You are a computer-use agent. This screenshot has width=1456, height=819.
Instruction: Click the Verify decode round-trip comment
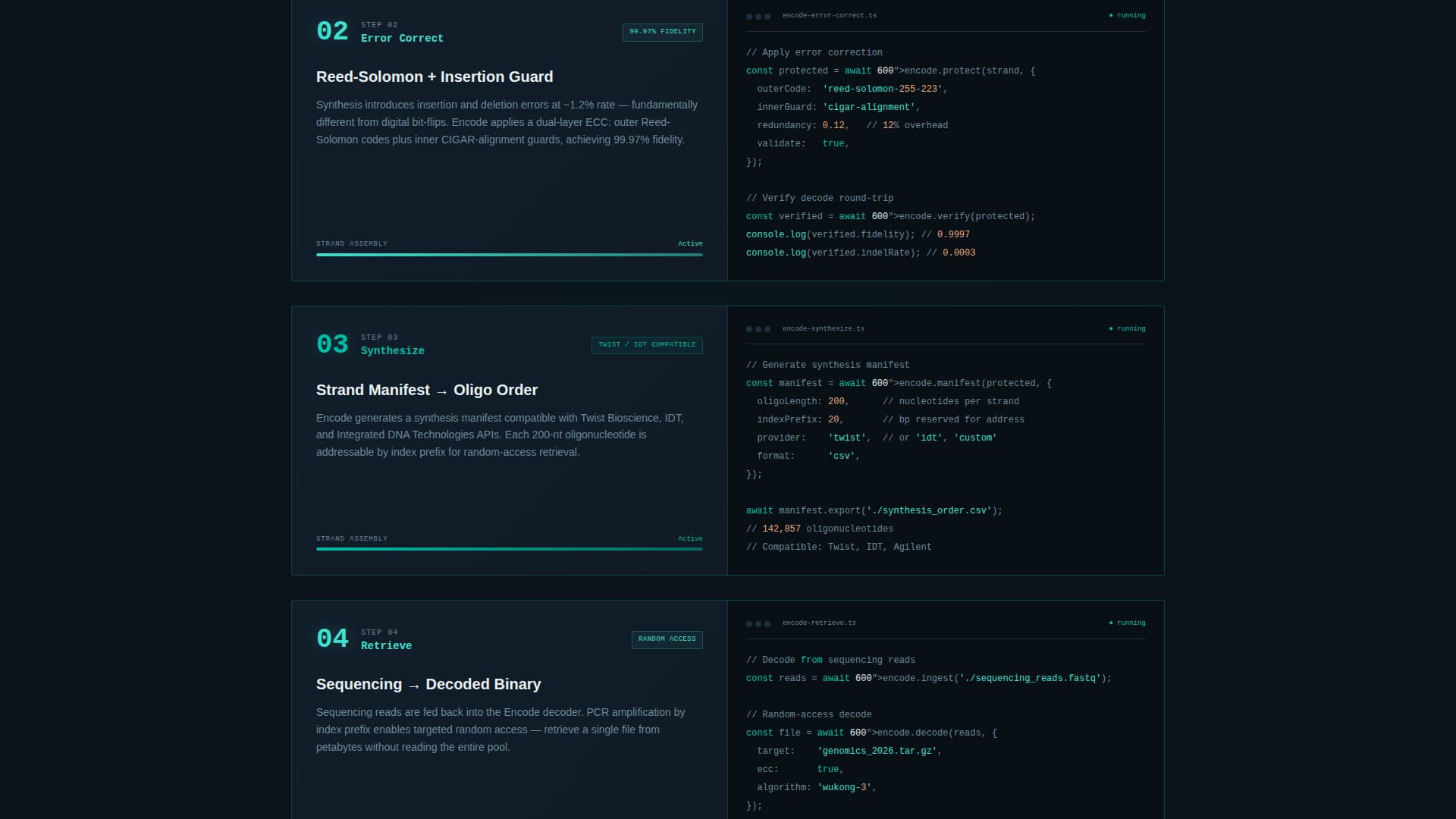[820, 198]
